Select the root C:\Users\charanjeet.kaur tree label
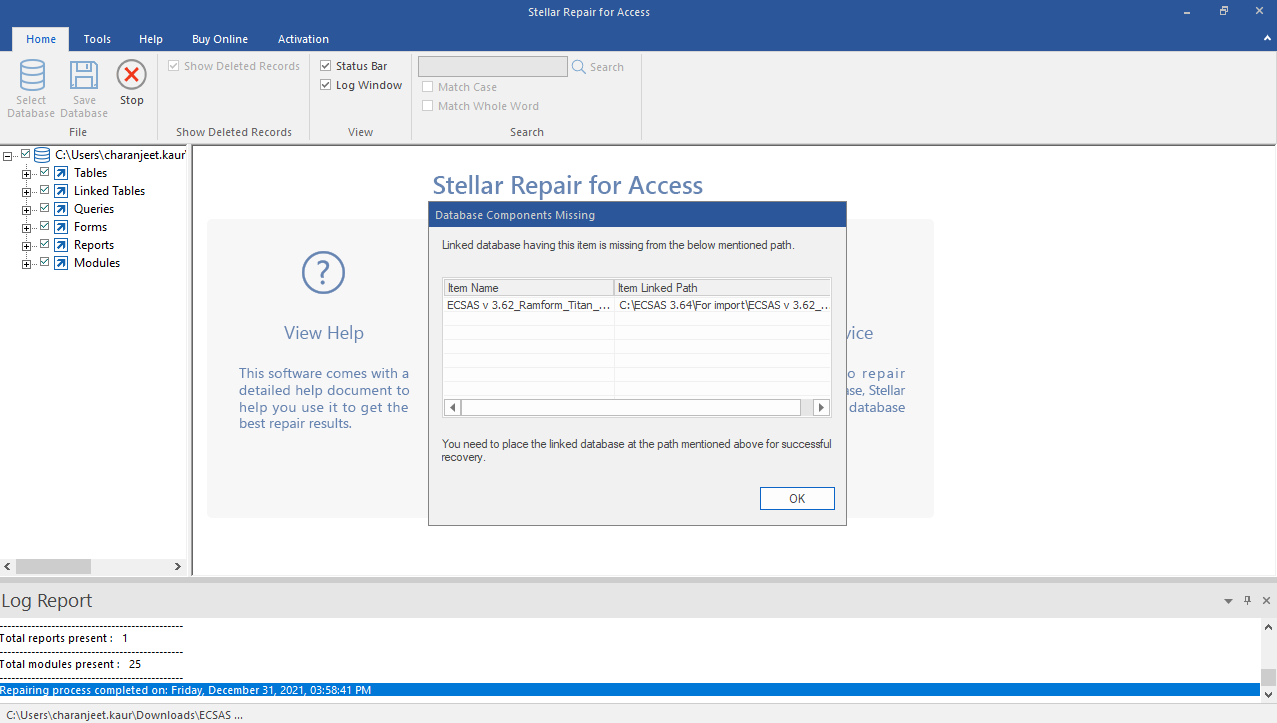Viewport: 1277px width, 723px height. 120,155
